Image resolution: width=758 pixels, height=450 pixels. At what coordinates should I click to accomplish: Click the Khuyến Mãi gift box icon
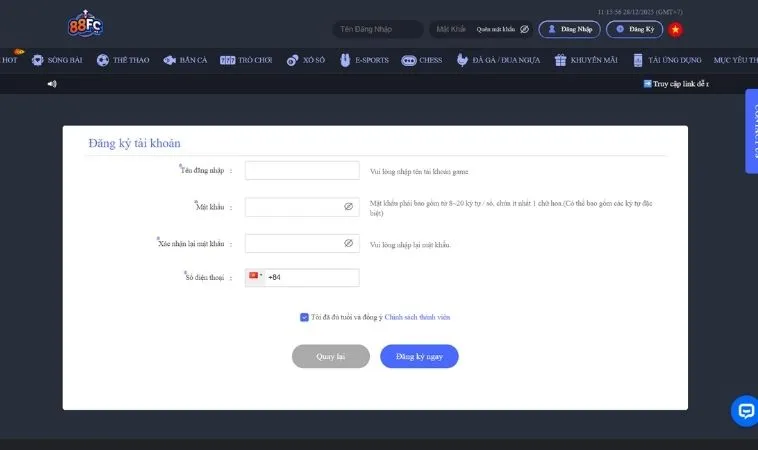pyautogui.click(x=560, y=60)
